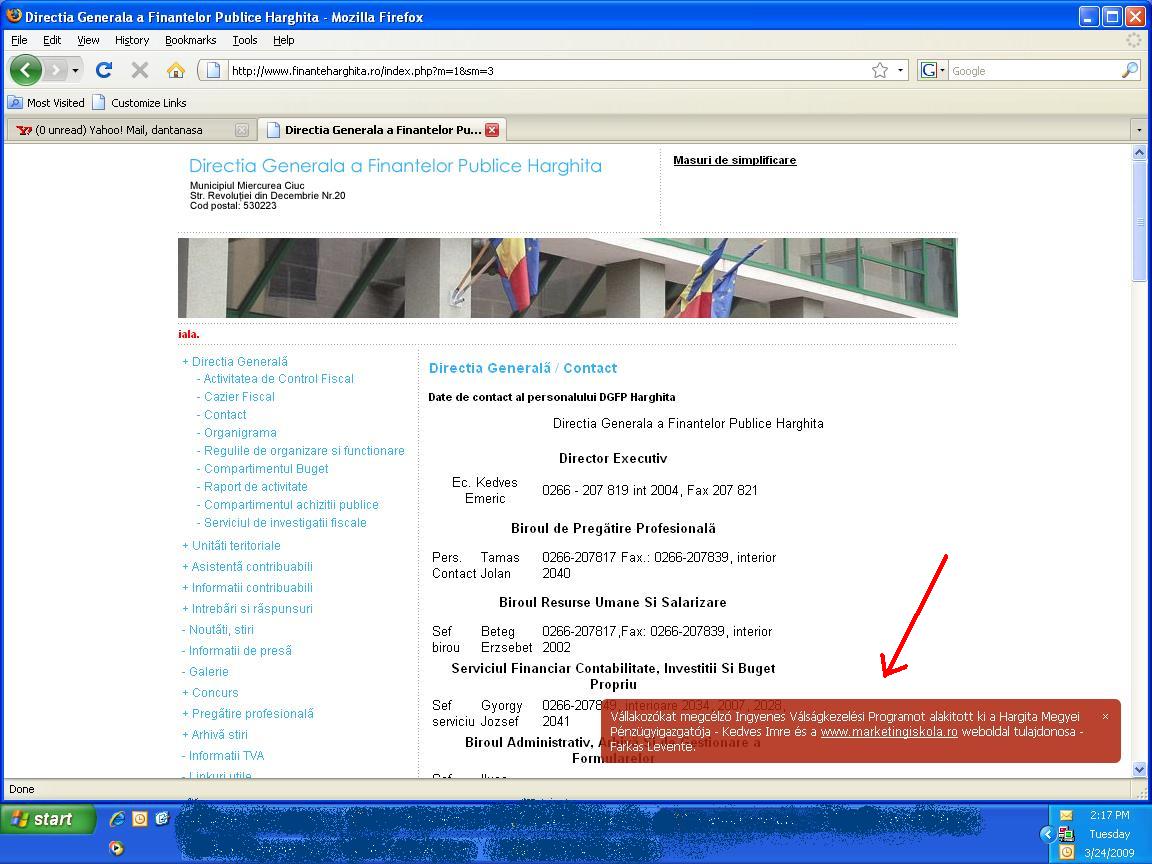This screenshot has height=864, width=1152.
Task: Open the File menu
Action: (x=19, y=40)
